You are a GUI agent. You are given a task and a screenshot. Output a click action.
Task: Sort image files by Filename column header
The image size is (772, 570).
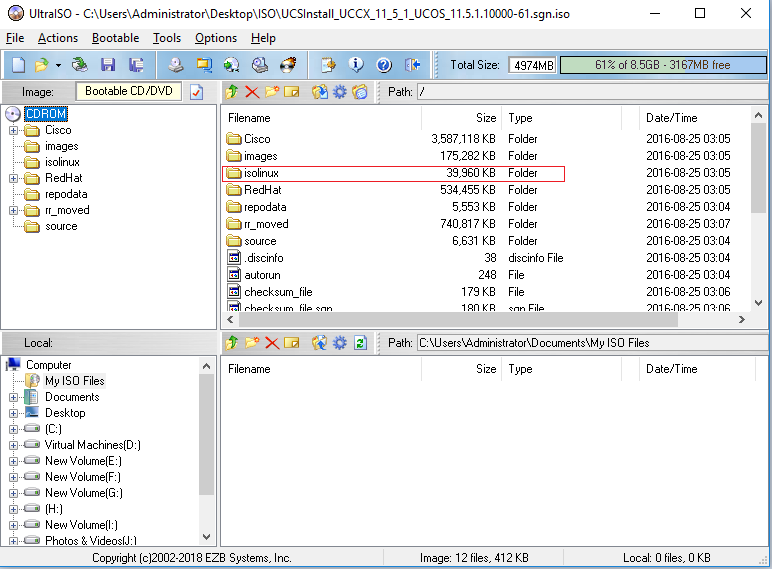pos(322,118)
